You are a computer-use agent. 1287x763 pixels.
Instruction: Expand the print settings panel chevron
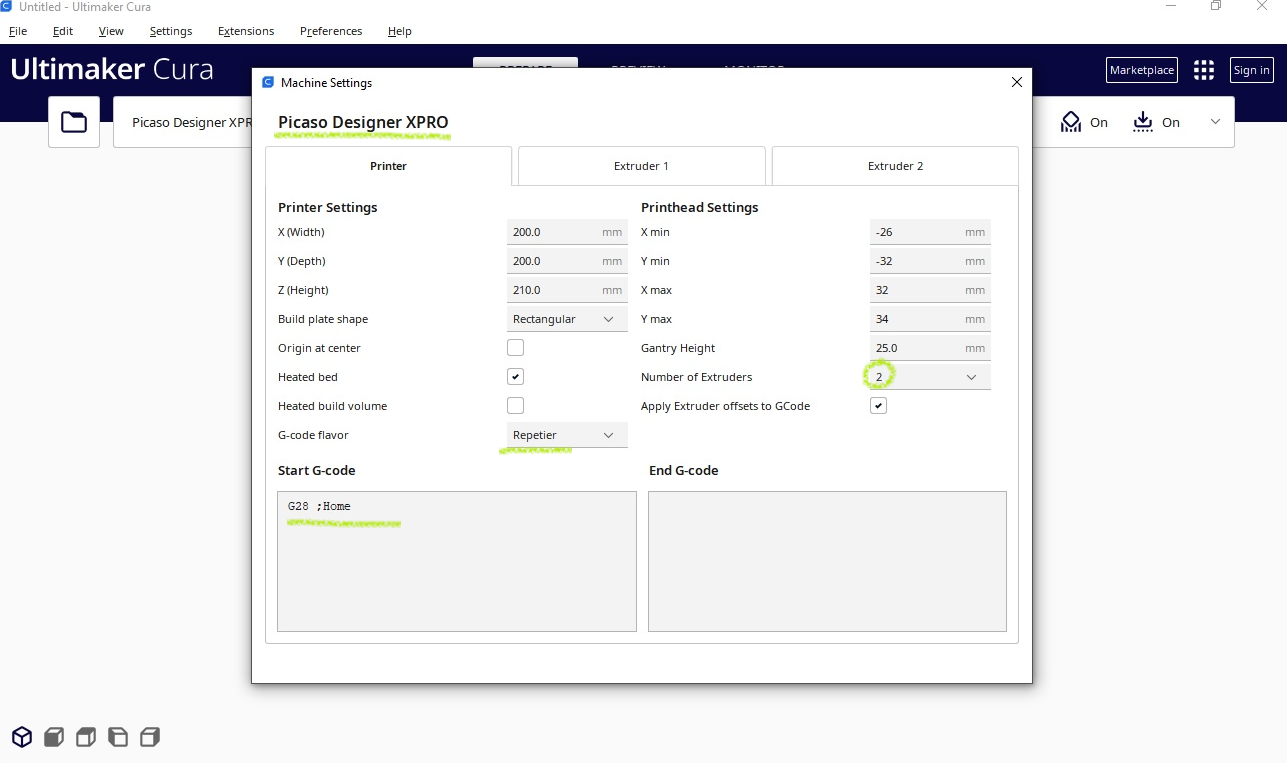tap(1215, 122)
